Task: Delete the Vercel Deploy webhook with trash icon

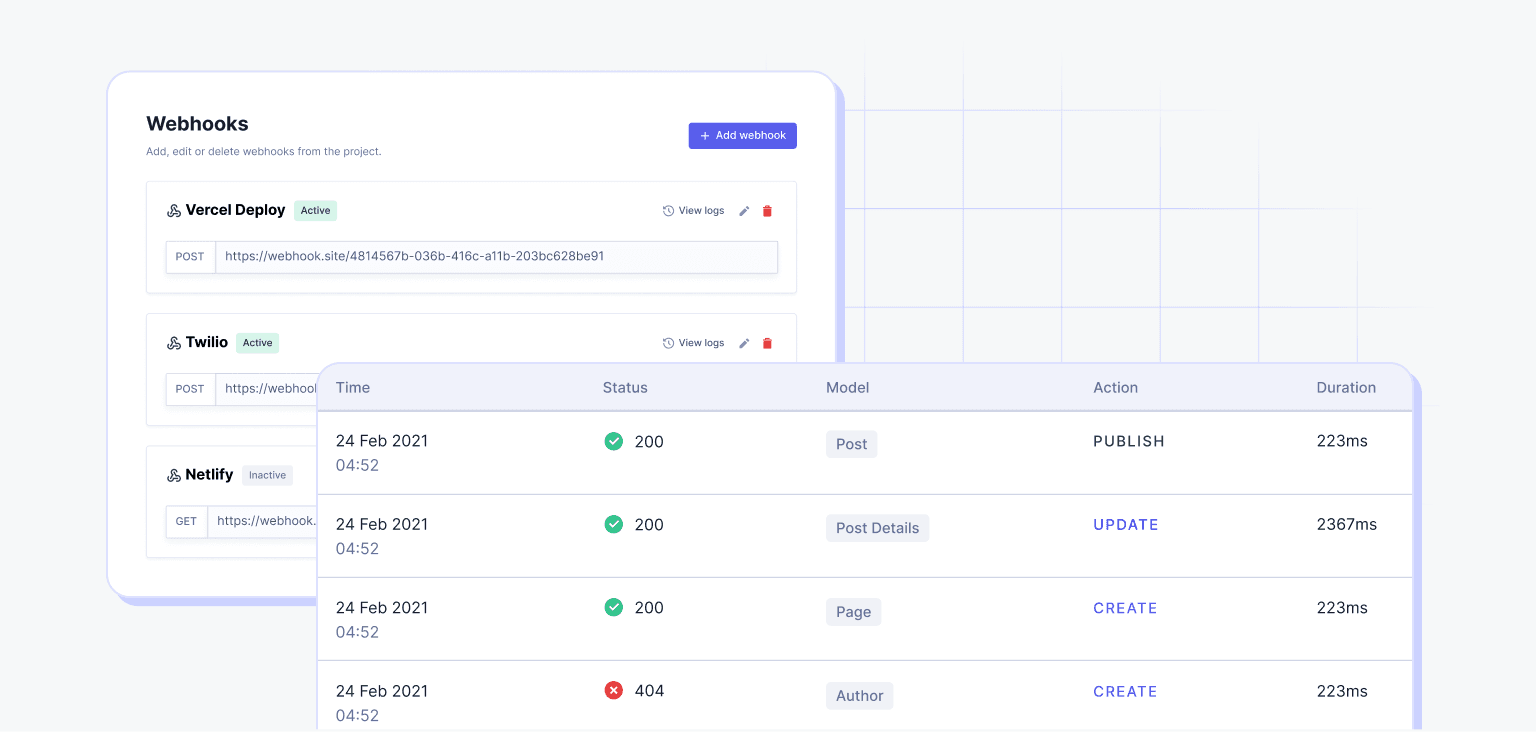Action: pos(768,211)
